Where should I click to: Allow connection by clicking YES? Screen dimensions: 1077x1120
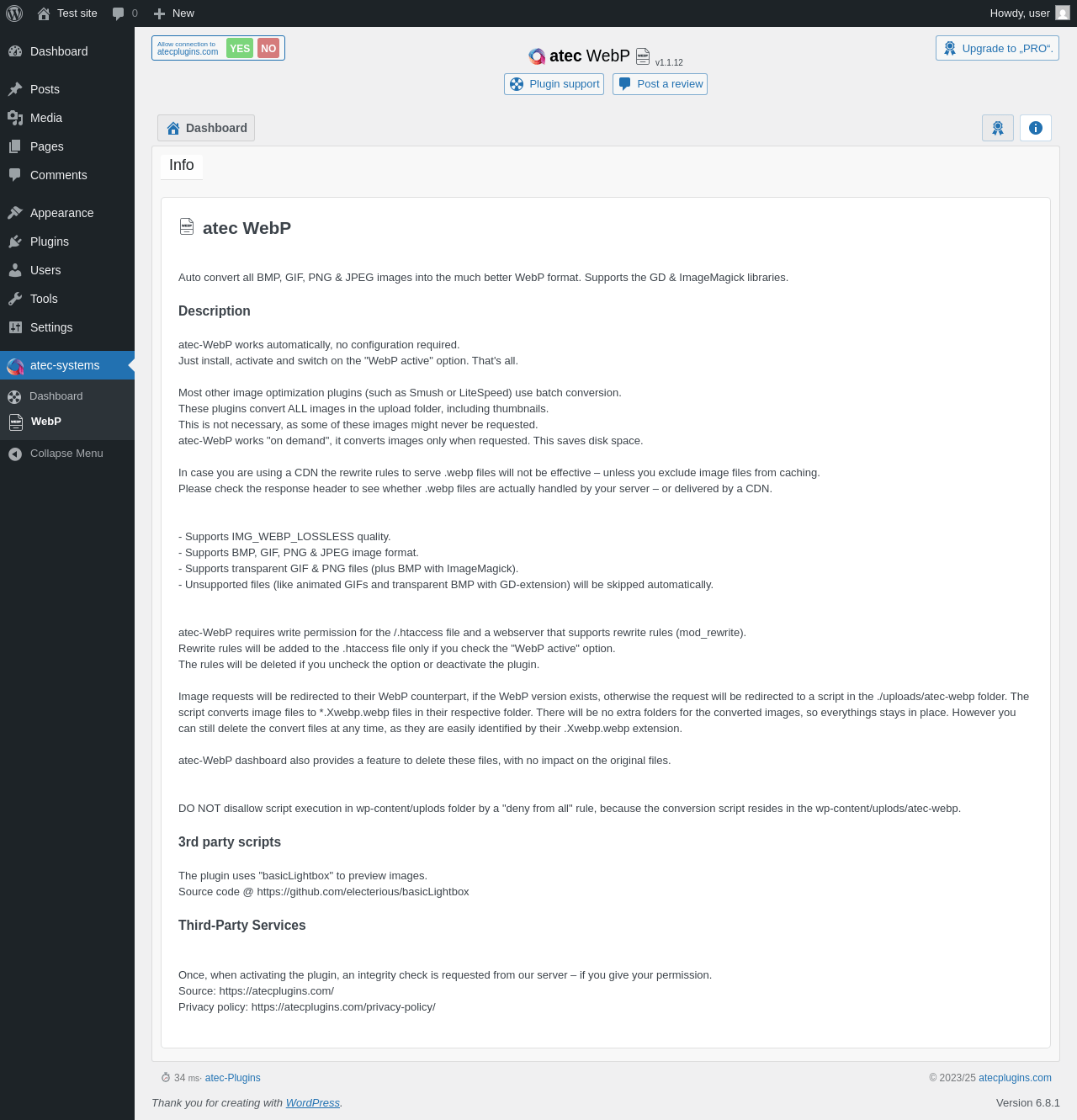[x=240, y=48]
